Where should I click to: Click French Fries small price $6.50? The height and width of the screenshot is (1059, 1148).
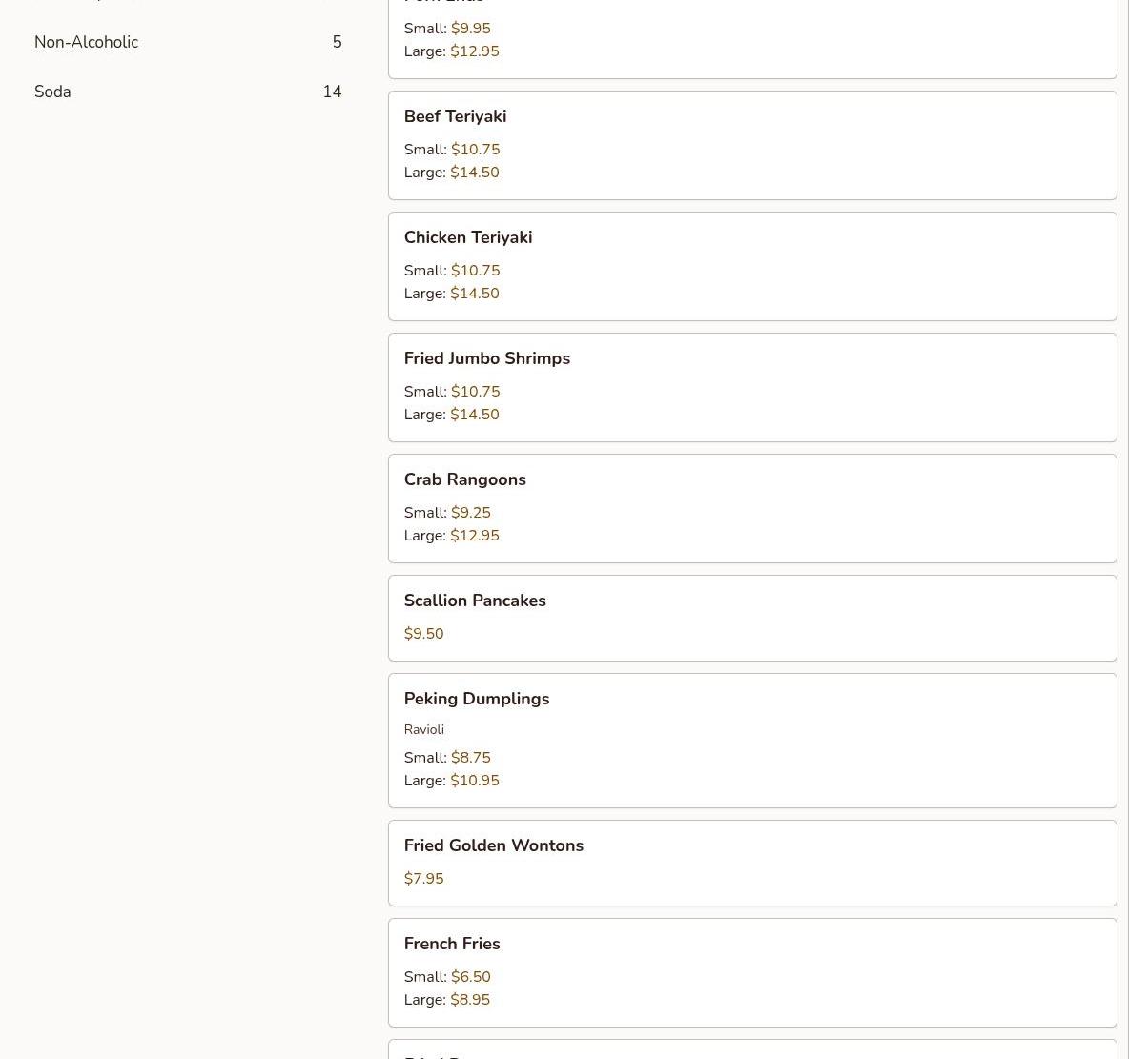click(471, 977)
